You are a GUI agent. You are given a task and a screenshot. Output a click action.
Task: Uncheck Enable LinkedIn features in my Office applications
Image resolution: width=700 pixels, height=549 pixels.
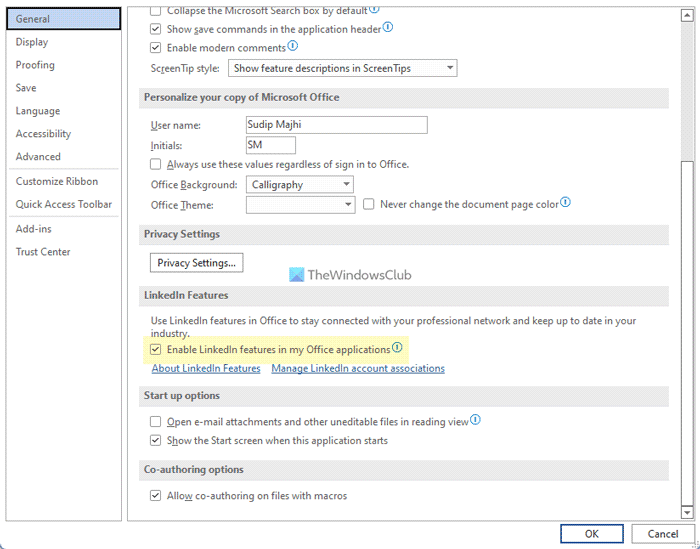click(155, 349)
